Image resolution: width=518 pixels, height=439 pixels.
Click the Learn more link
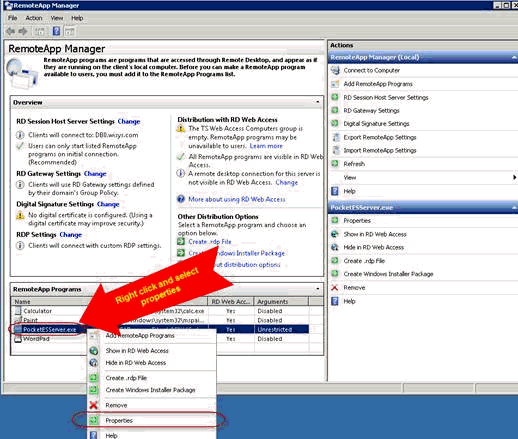[x=266, y=146]
